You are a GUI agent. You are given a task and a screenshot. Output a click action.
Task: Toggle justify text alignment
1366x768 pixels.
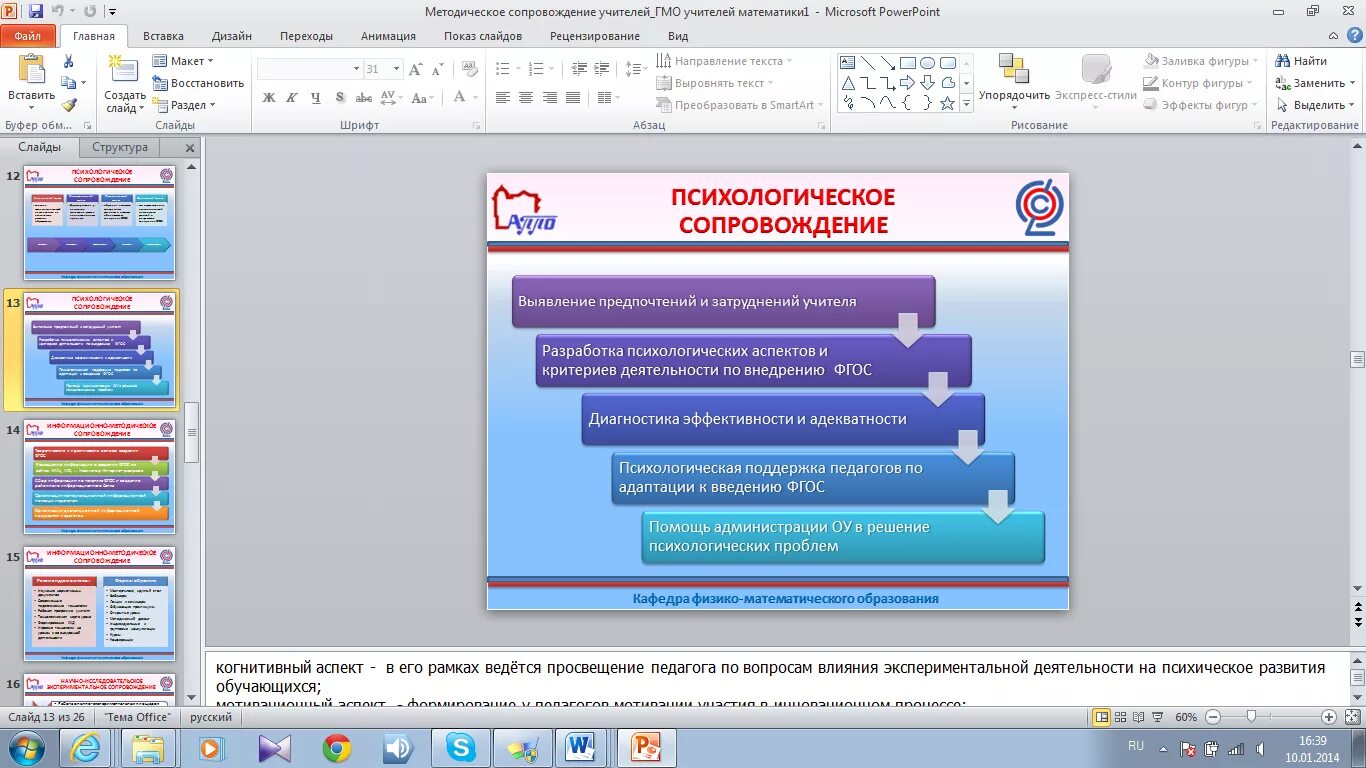click(x=573, y=97)
